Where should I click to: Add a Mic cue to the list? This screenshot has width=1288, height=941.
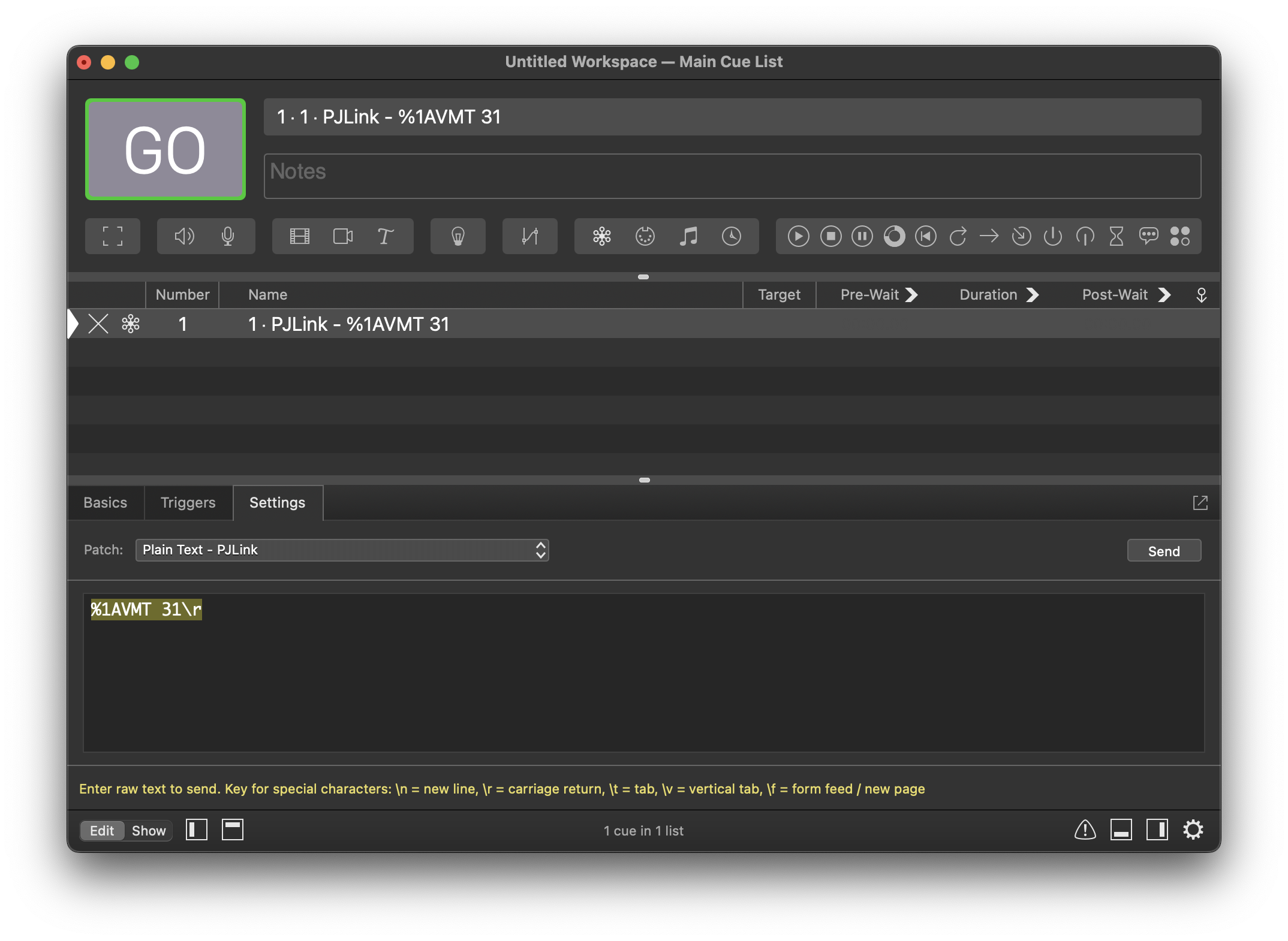point(228,236)
